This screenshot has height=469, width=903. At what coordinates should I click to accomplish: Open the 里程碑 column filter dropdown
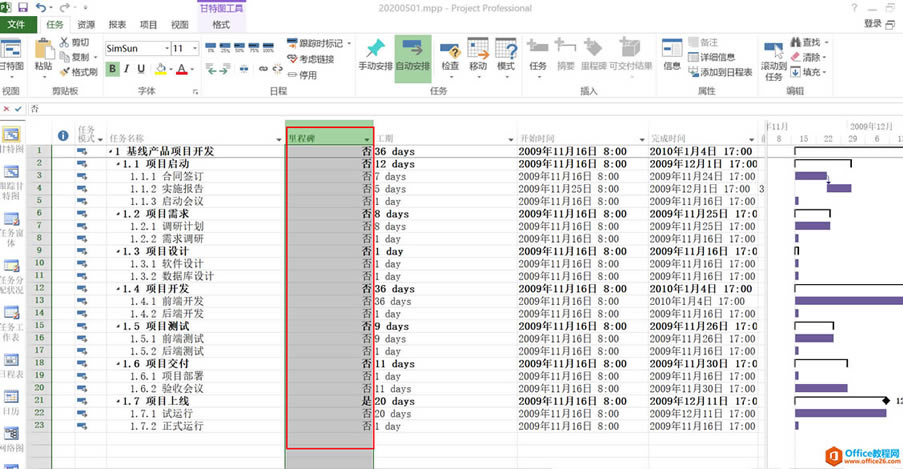tap(366, 138)
